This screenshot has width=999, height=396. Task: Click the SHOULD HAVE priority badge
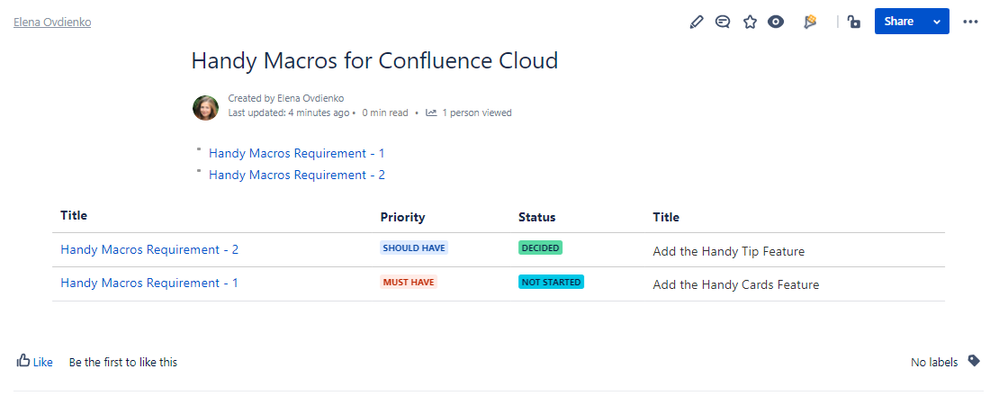click(414, 248)
